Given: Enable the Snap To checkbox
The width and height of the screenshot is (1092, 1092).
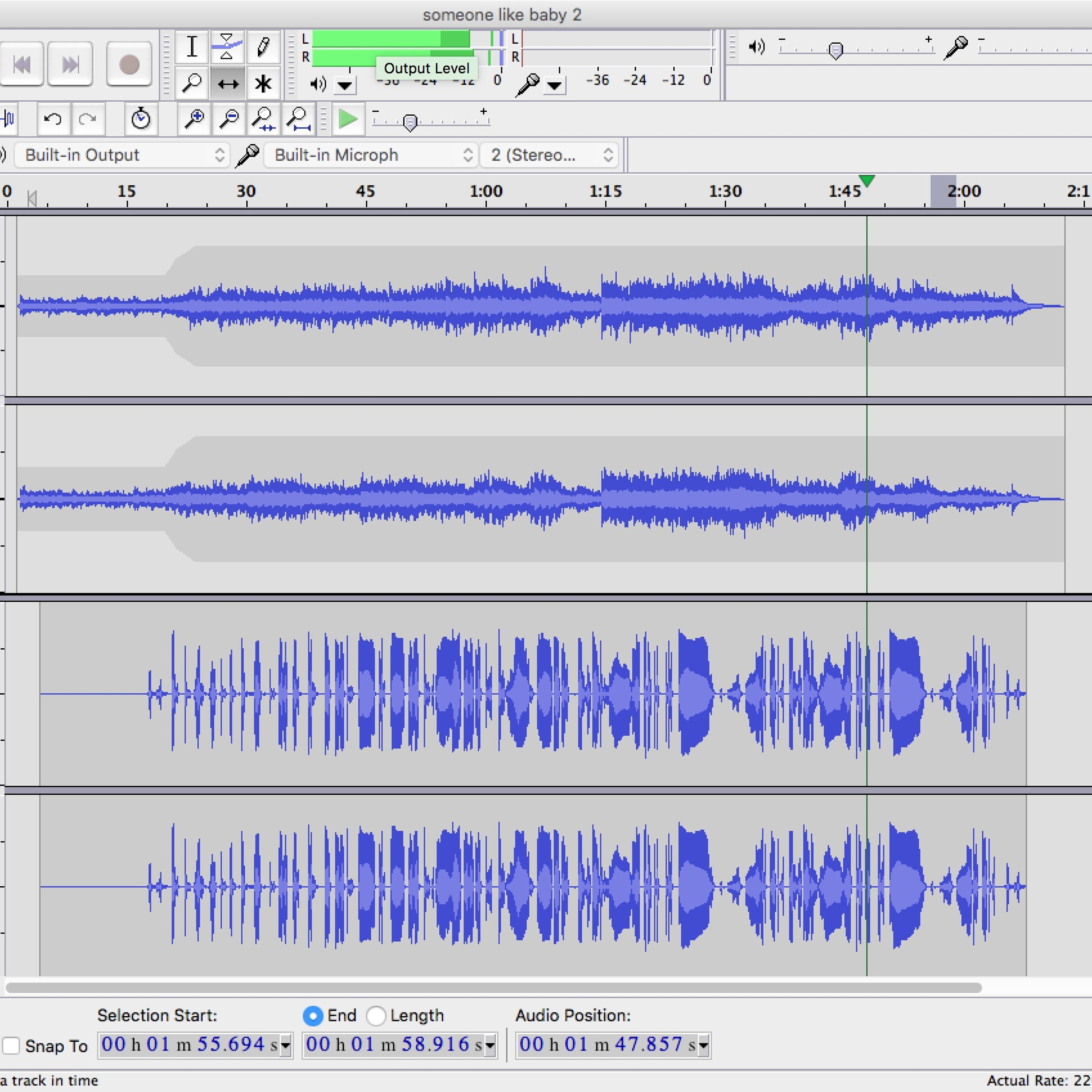Looking at the screenshot, I should point(11,1046).
